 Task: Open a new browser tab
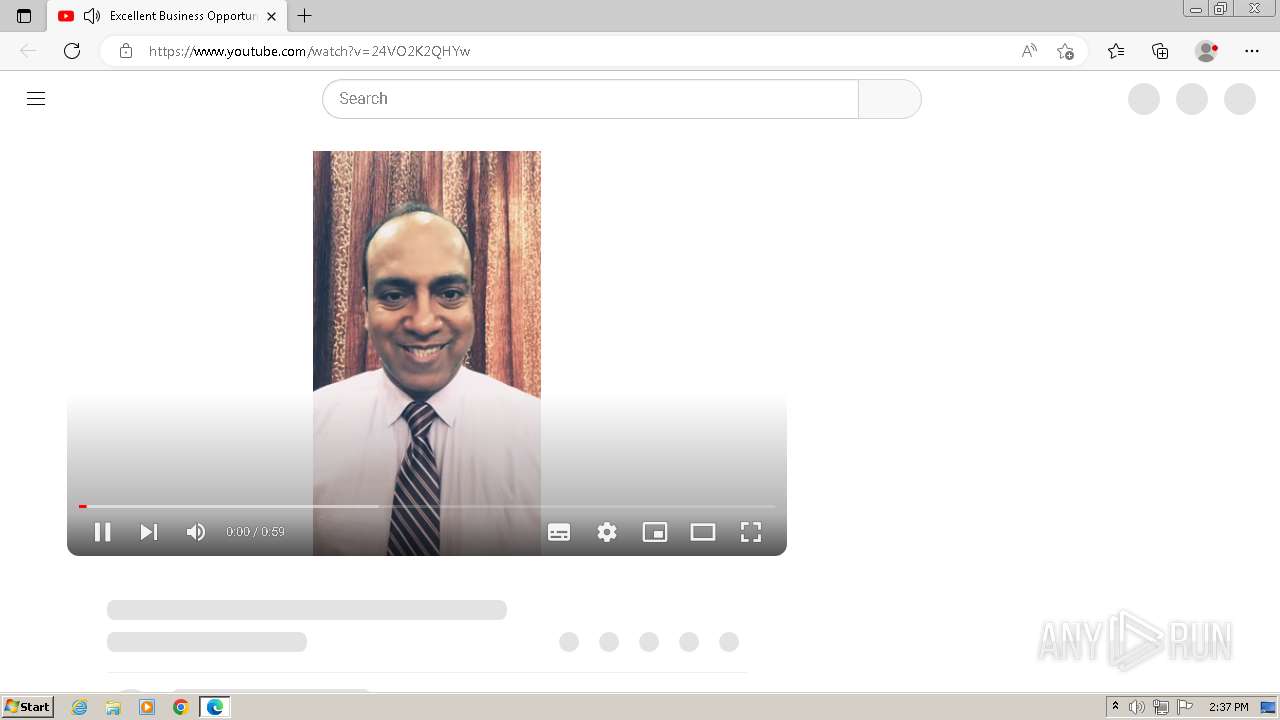tap(305, 16)
